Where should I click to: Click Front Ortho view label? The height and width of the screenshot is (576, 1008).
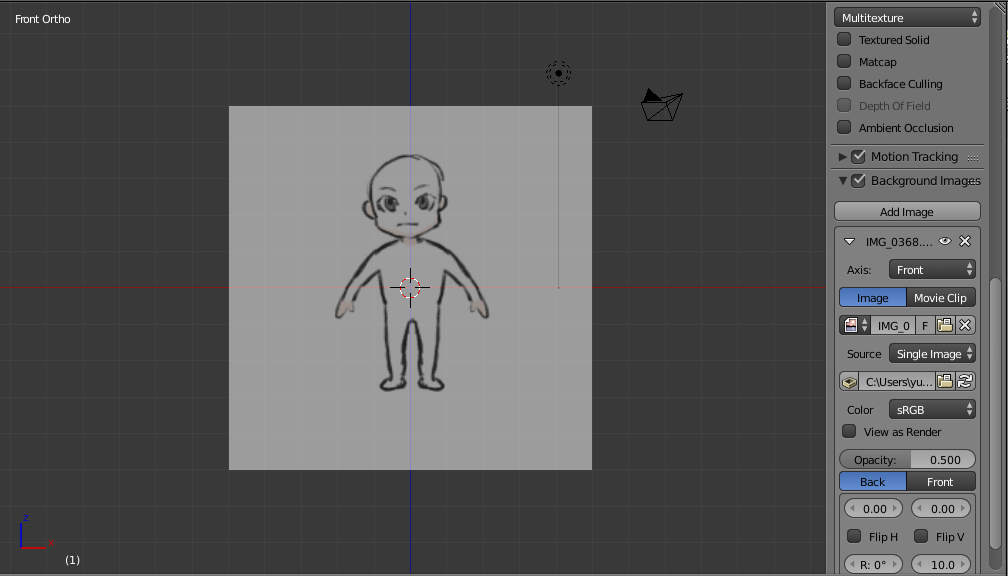tap(43, 19)
